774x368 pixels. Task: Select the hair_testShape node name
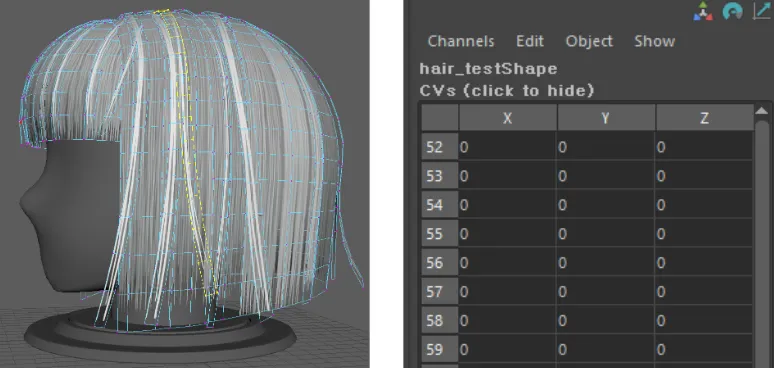click(x=488, y=69)
